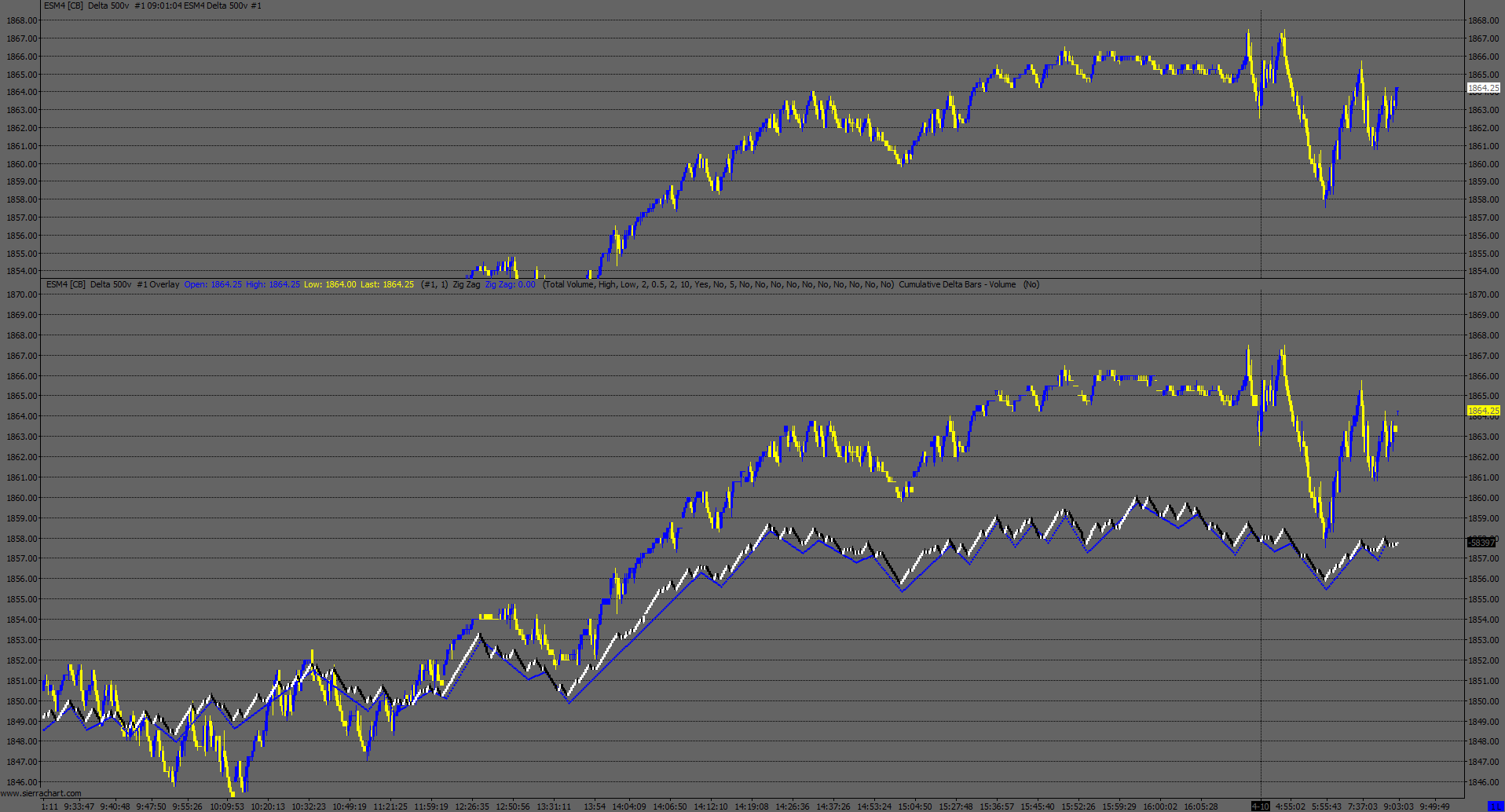Click the #1 Overlay label in lower header
Image resolution: width=1505 pixels, height=812 pixels.
[158, 284]
